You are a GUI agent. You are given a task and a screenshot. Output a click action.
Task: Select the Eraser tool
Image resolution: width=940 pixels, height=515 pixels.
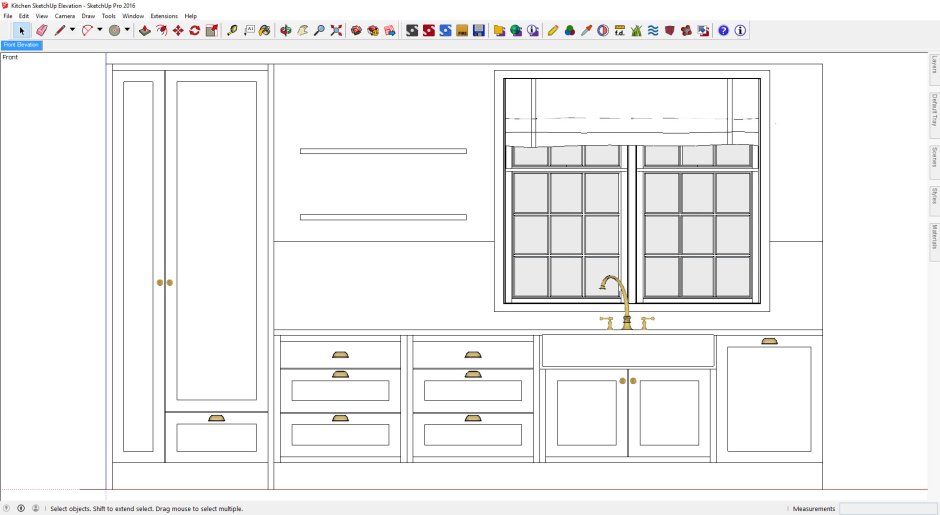41,31
